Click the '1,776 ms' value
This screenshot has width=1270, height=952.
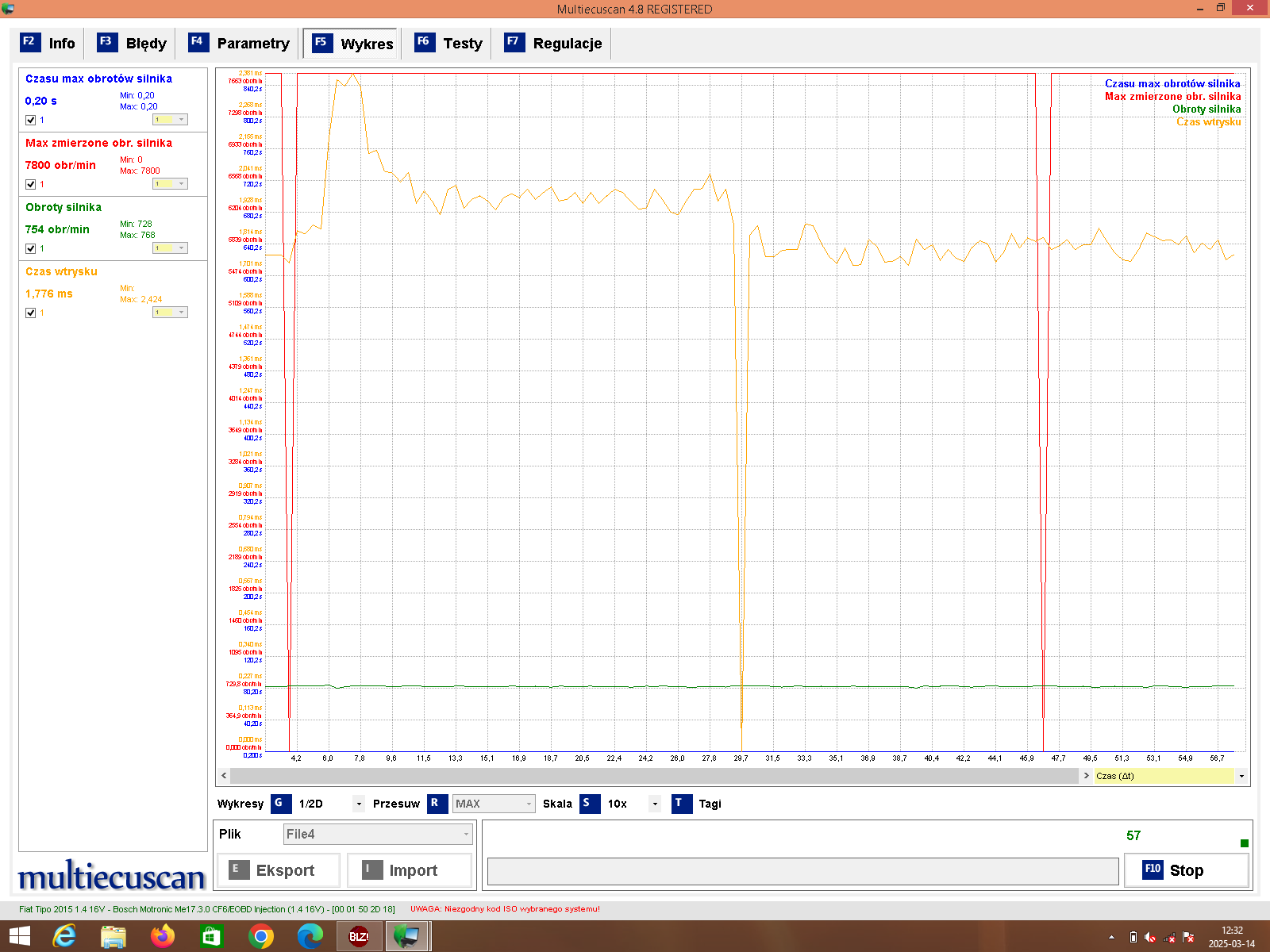point(49,294)
